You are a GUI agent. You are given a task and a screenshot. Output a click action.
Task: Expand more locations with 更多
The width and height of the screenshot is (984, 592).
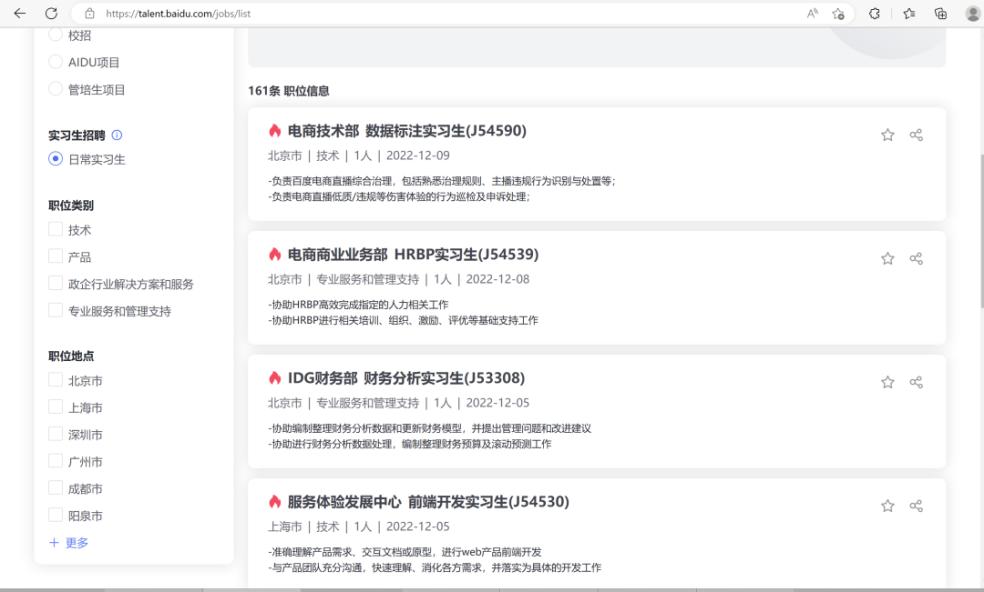[x=69, y=543]
